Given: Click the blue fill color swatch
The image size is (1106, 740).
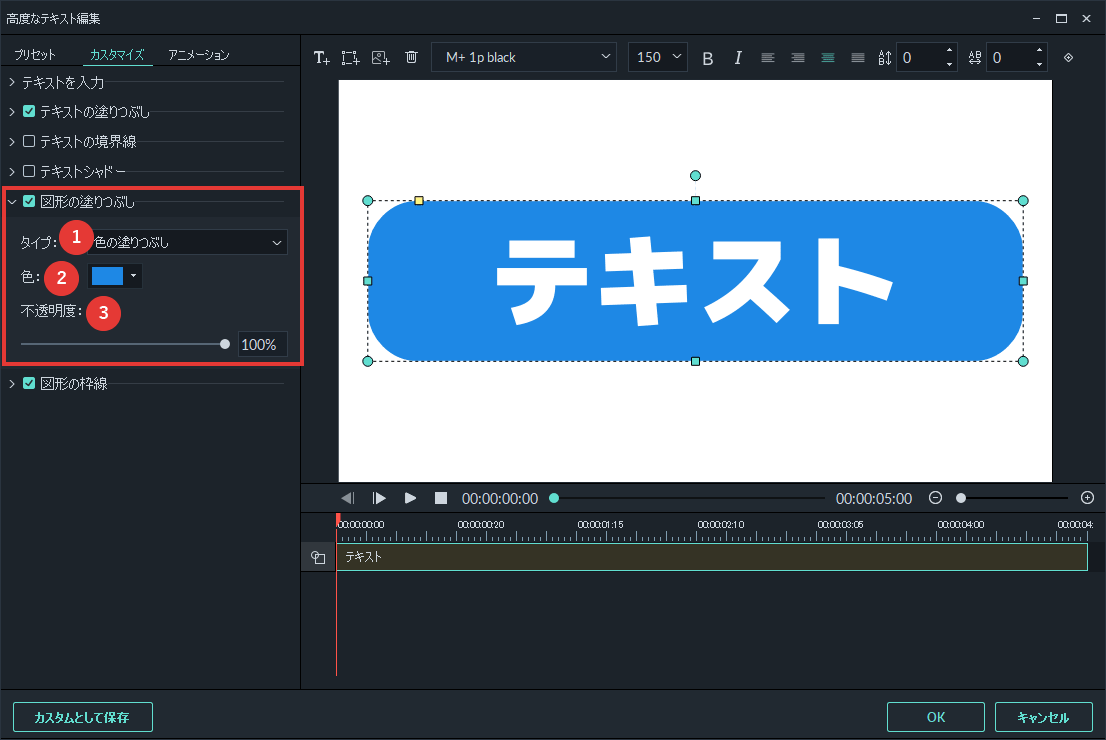Looking at the screenshot, I should tap(107, 276).
